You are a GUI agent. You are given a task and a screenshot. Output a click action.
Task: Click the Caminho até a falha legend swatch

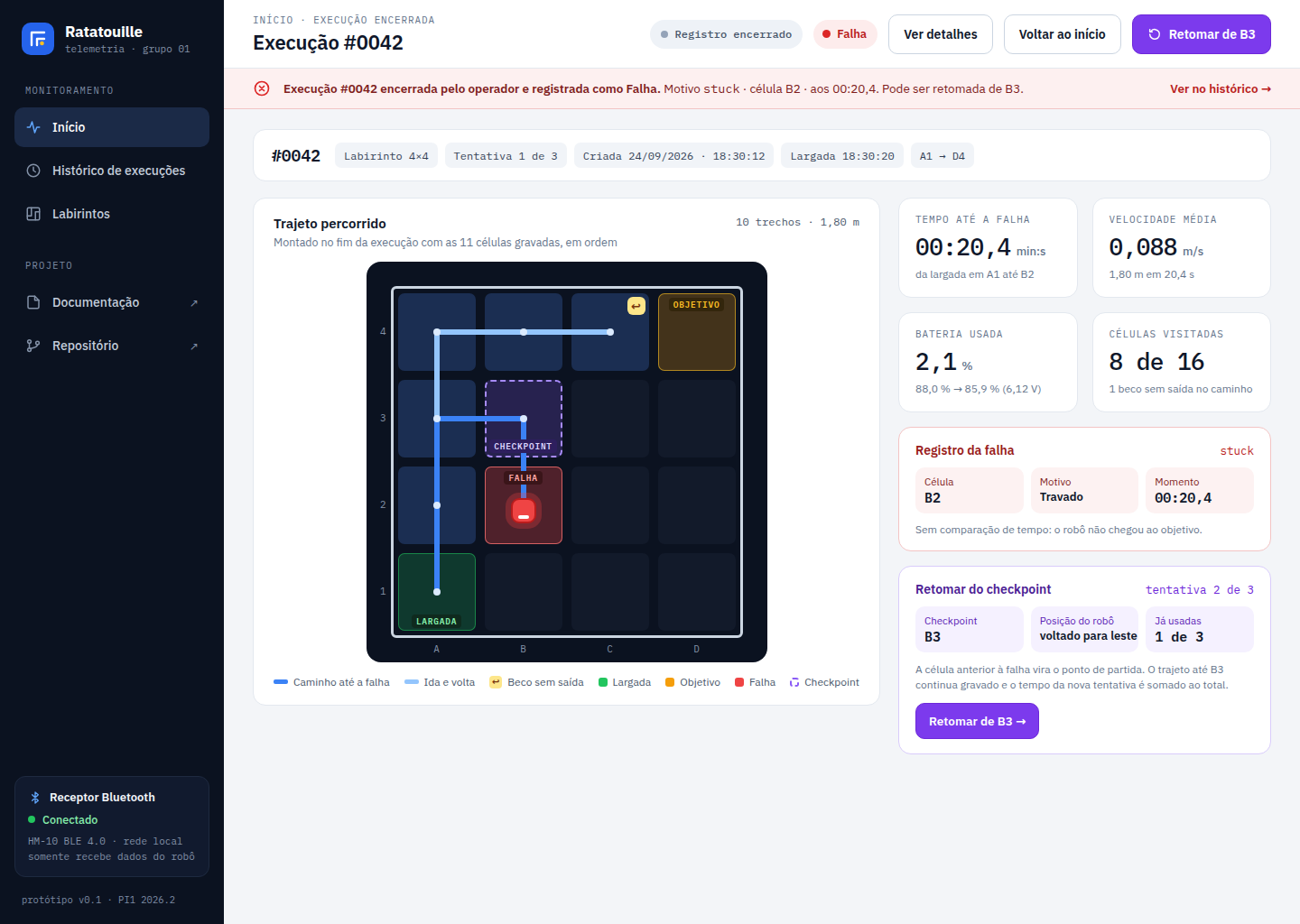pos(281,682)
